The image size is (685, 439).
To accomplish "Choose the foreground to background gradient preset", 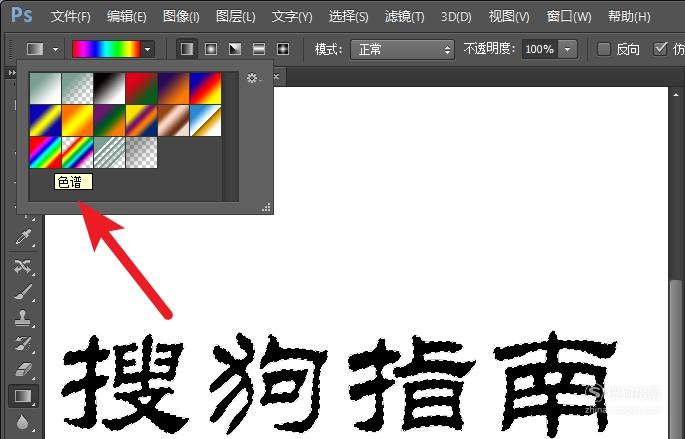I will [45, 89].
